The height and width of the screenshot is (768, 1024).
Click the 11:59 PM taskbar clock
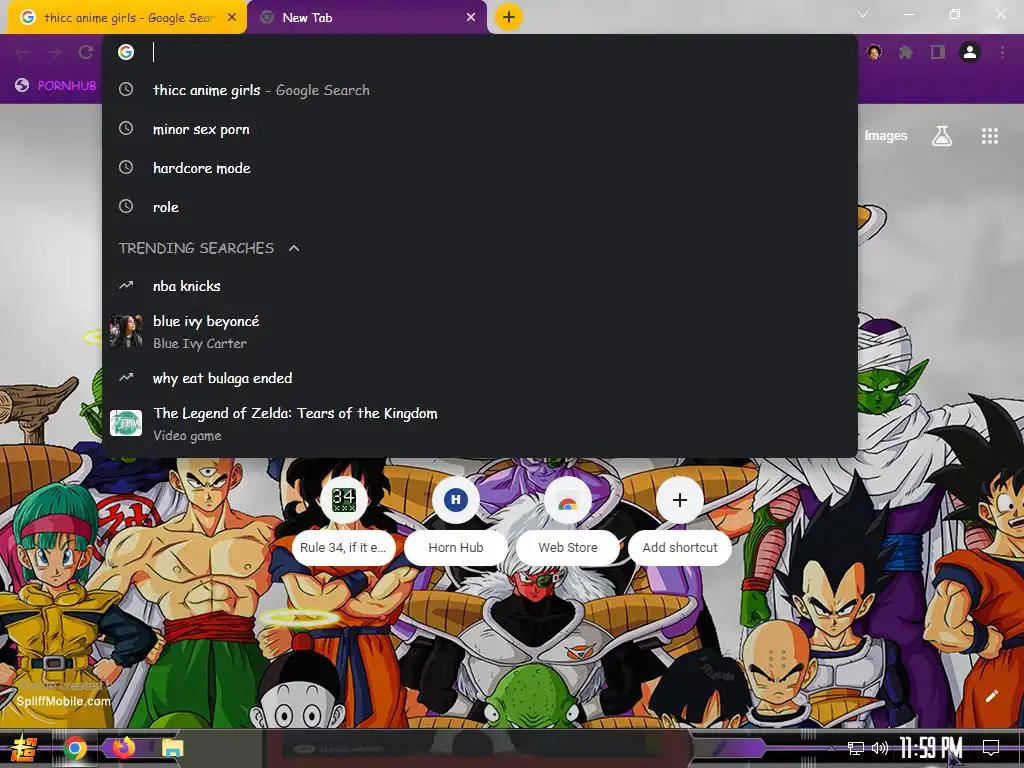(x=931, y=748)
